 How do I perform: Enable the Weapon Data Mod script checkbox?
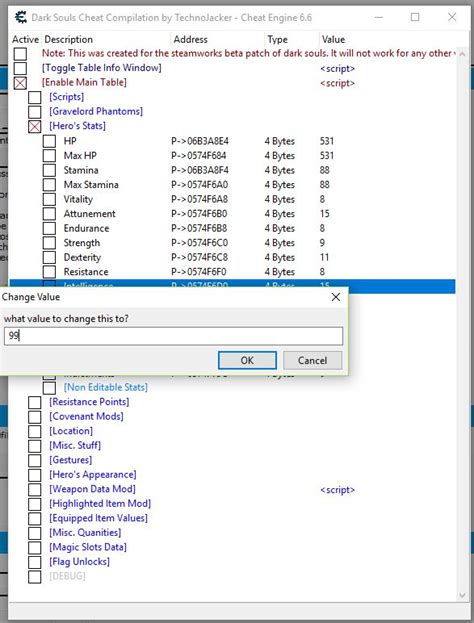click(x=35, y=490)
